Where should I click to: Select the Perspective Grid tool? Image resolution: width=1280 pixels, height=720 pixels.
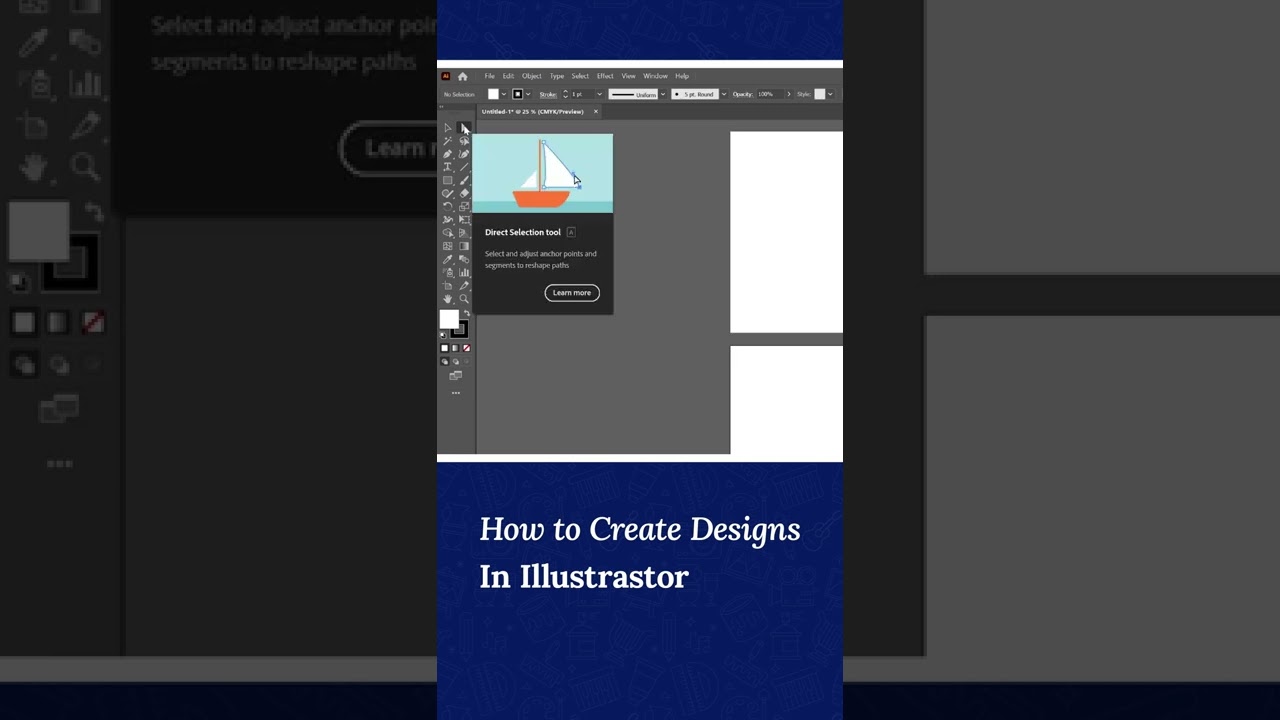point(464,232)
